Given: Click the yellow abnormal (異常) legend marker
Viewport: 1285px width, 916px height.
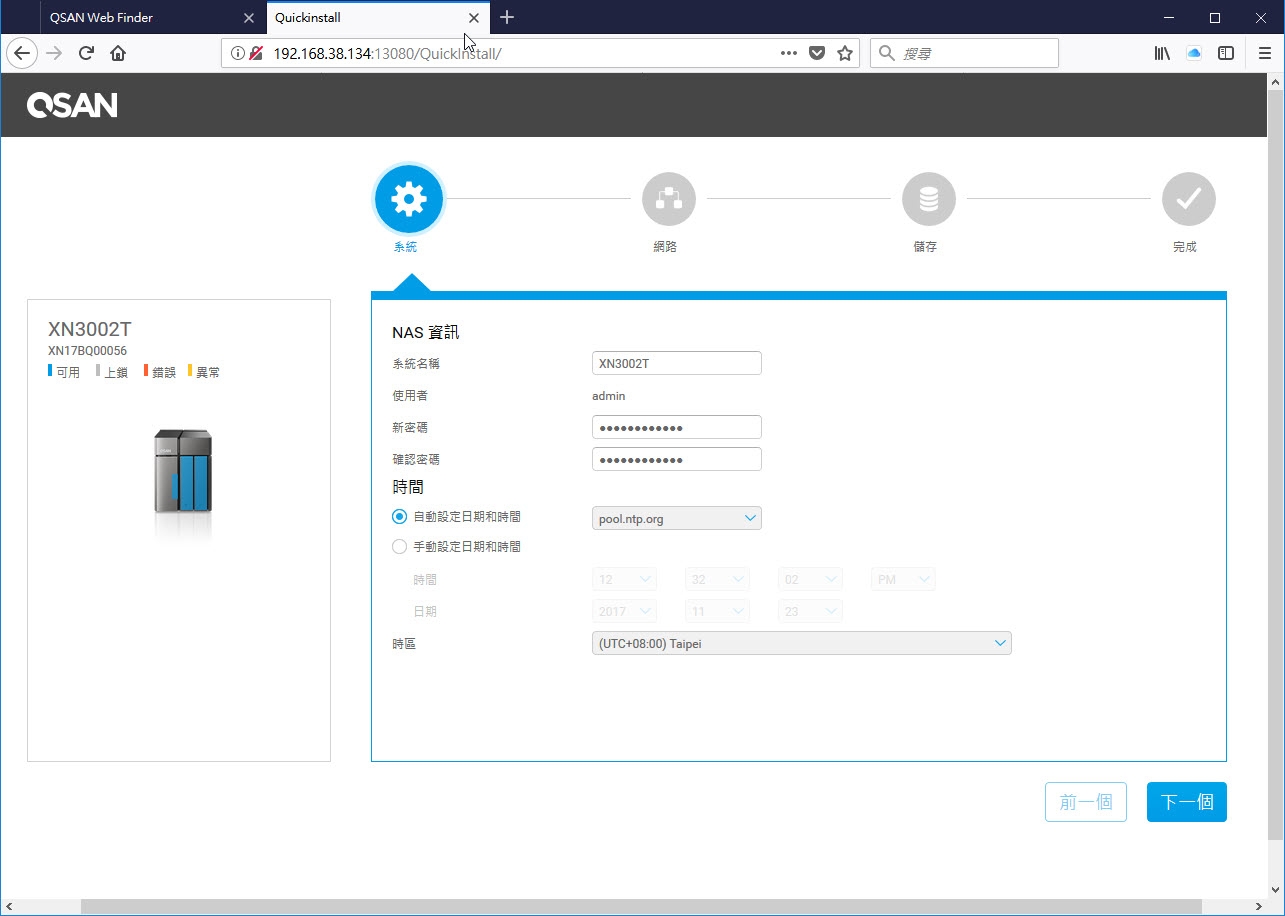Looking at the screenshot, I should point(190,371).
